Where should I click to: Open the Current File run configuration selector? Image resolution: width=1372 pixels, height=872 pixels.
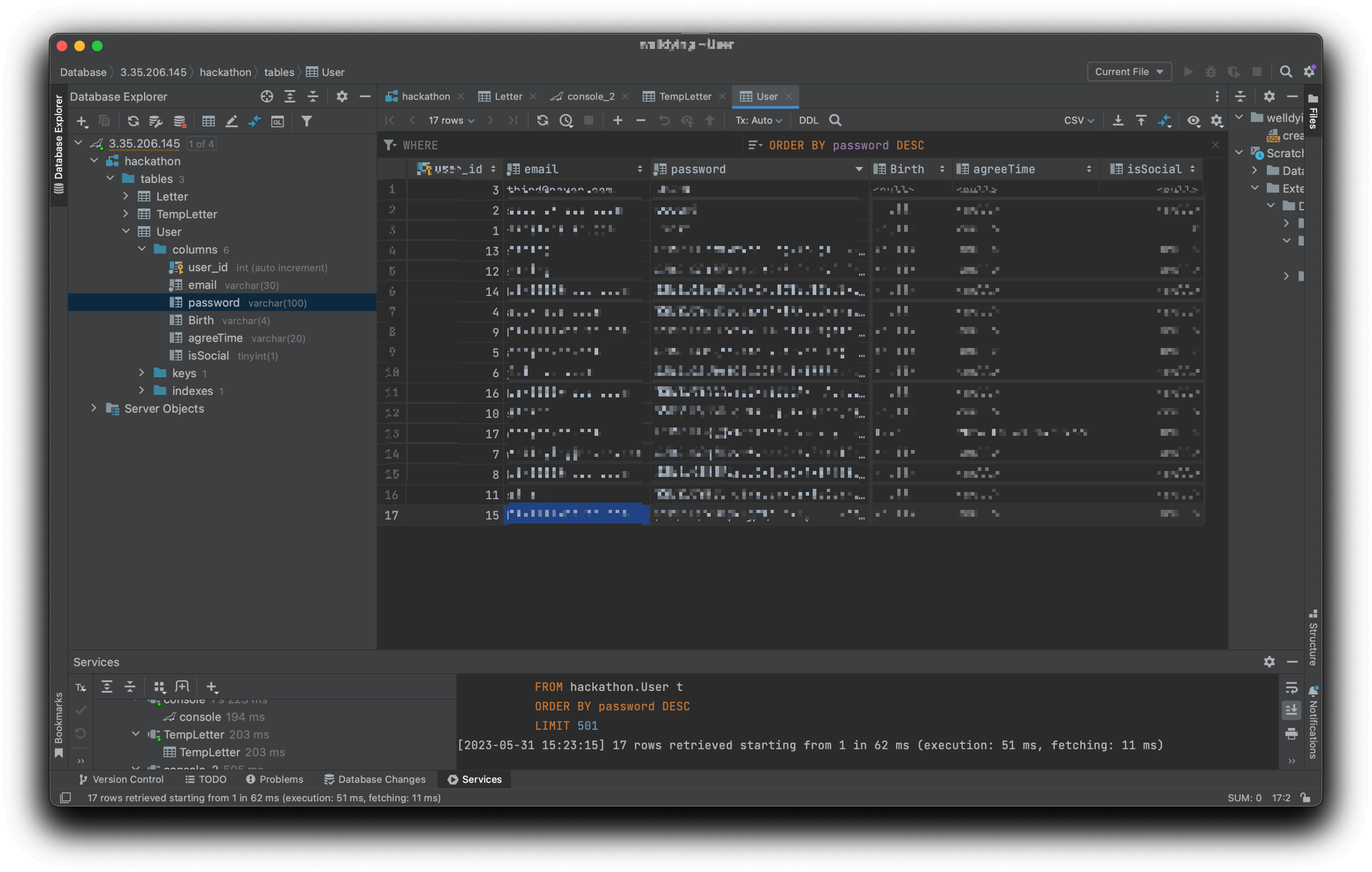click(1129, 72)
